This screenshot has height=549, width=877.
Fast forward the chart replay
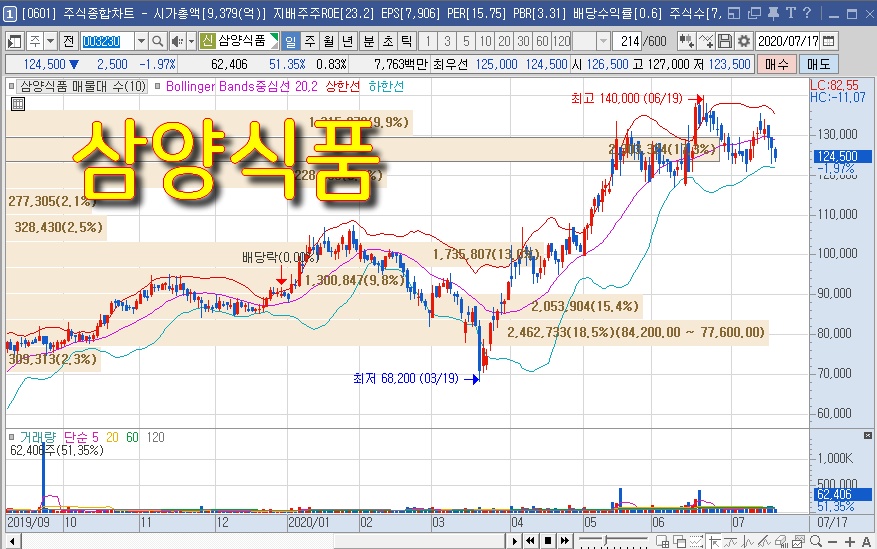(565, 541)
